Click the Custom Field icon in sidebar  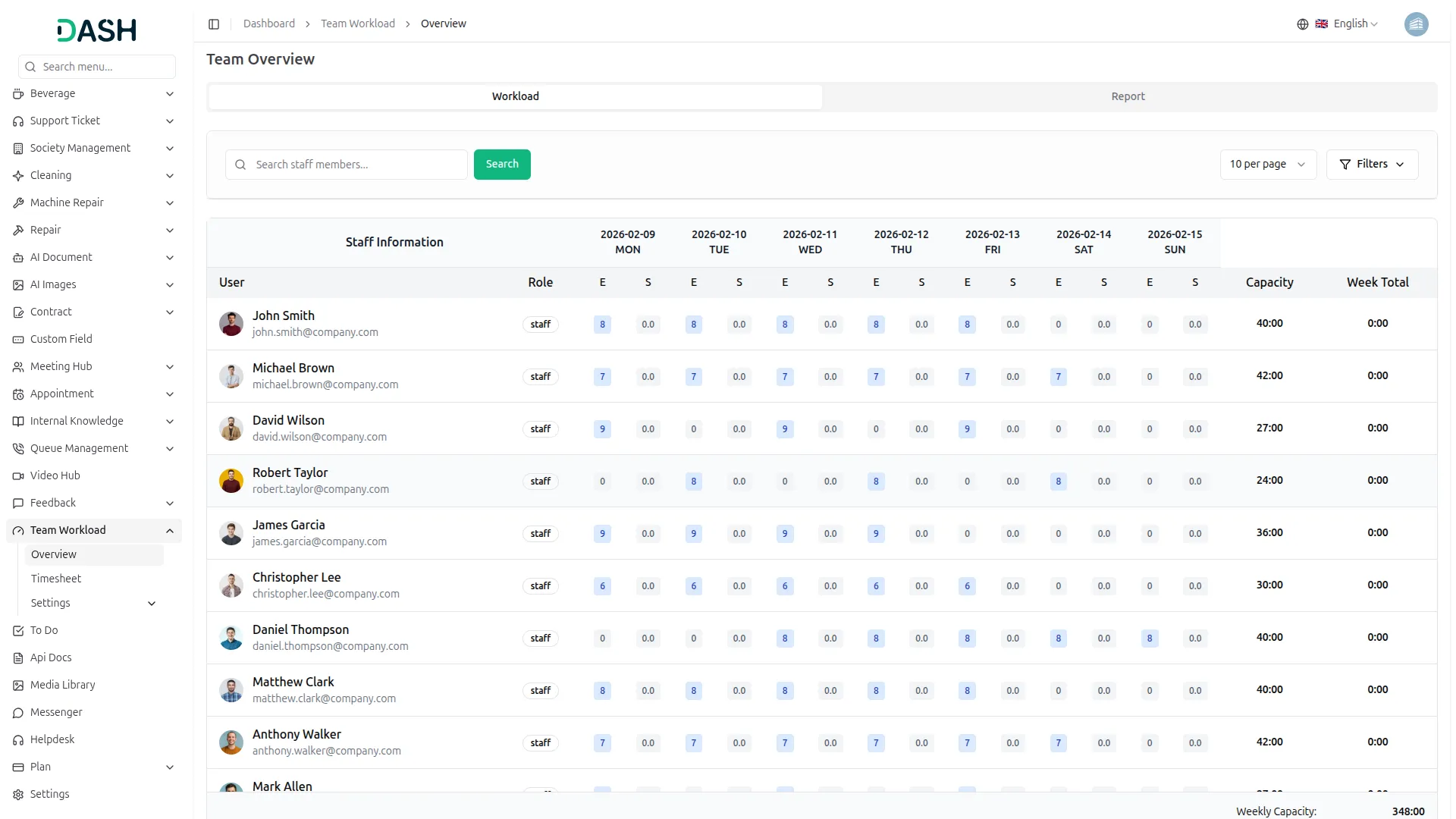[x=18, y=340]
